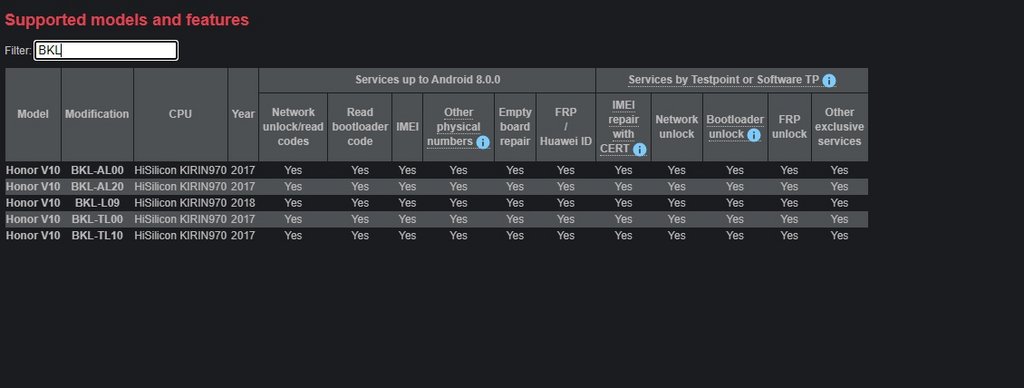Click the CPU column header

(180, 114)
